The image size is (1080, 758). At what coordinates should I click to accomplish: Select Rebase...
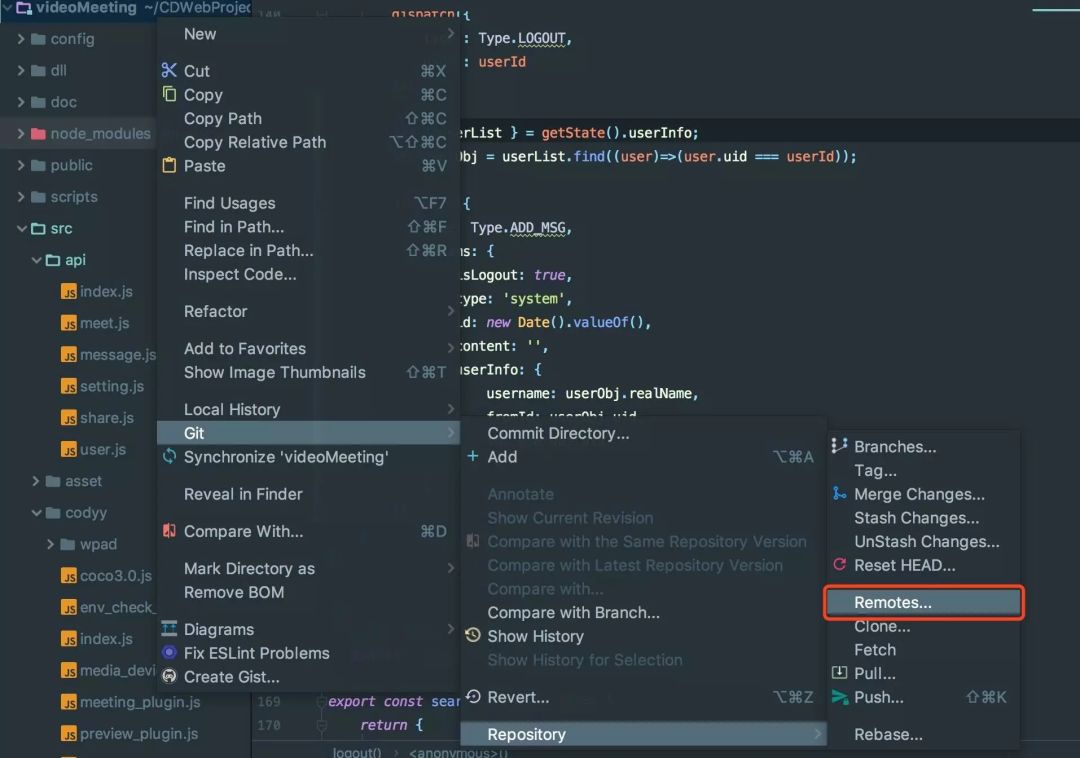[924, 734]
